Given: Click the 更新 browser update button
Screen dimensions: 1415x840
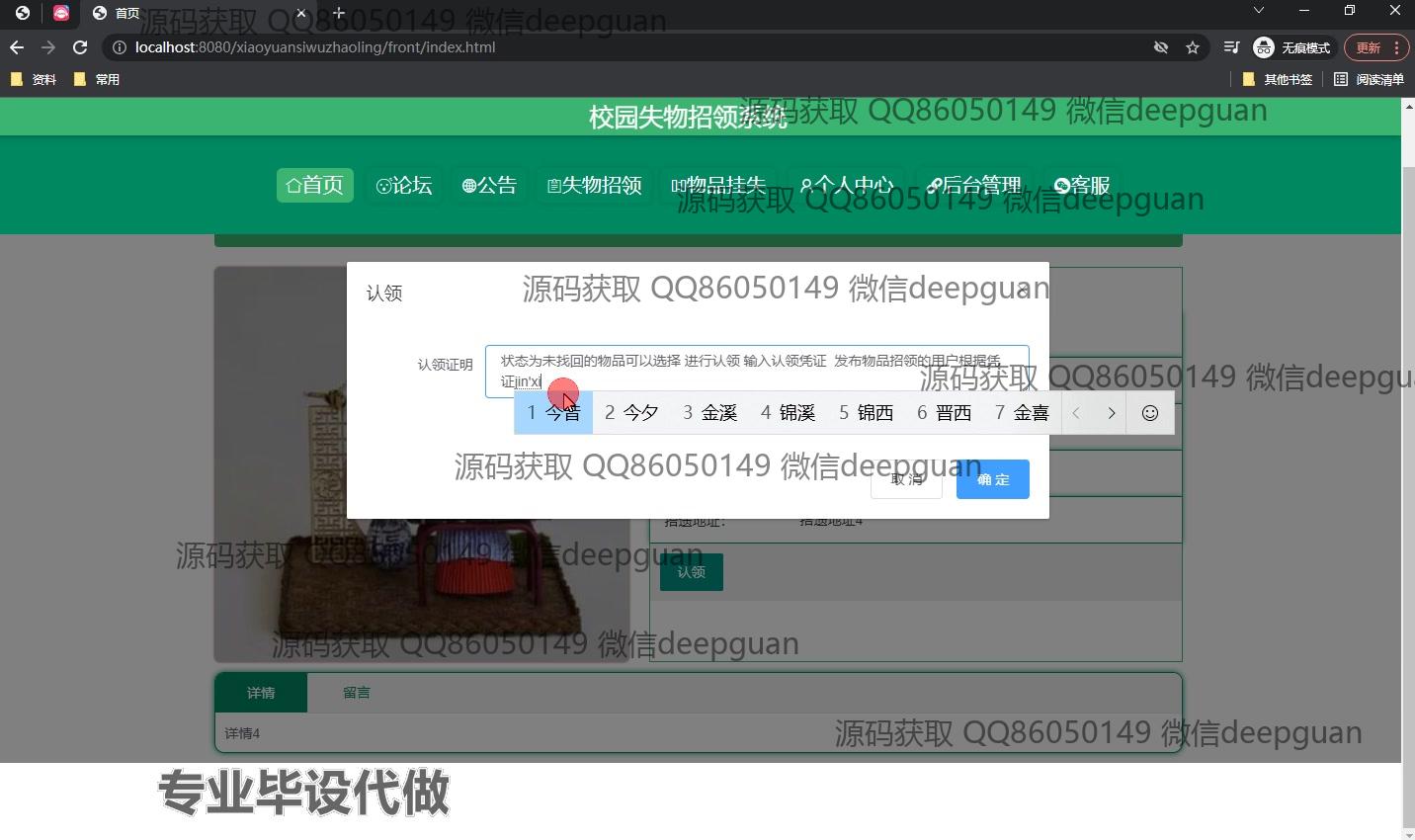Looking at the screenshot, I should [1378, 47].
